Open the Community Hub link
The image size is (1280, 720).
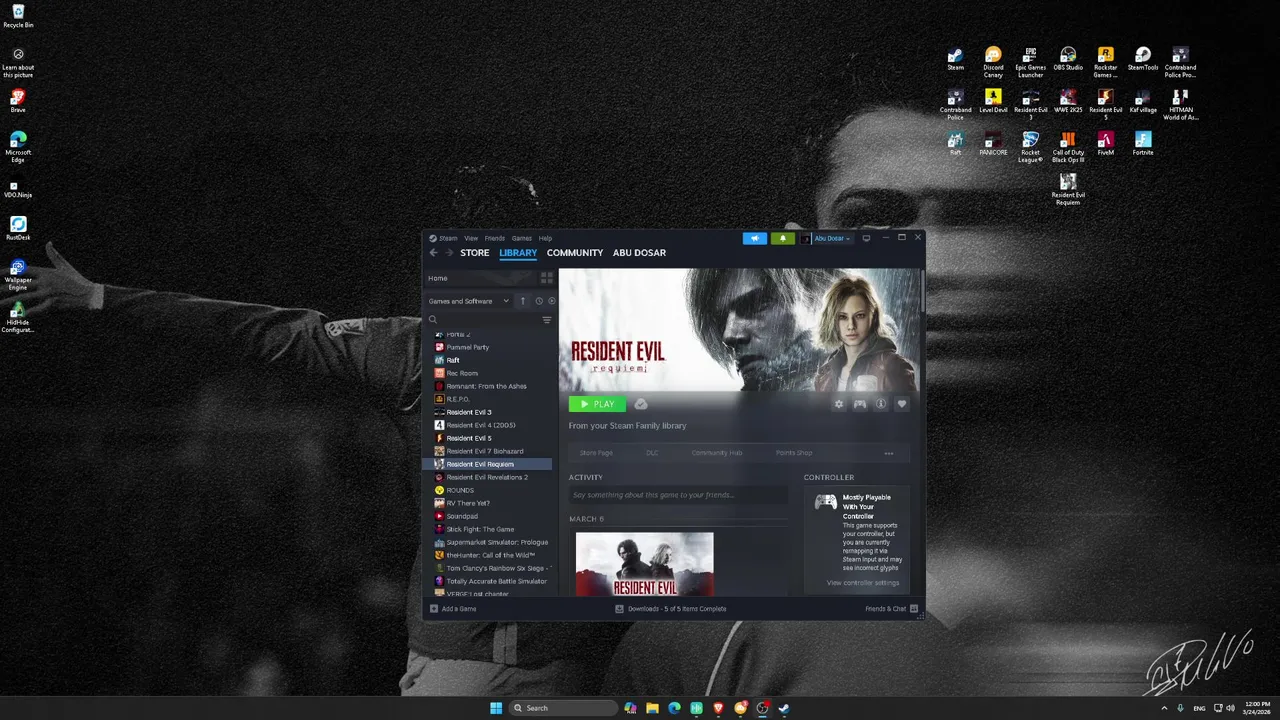(x=717, y=453)
